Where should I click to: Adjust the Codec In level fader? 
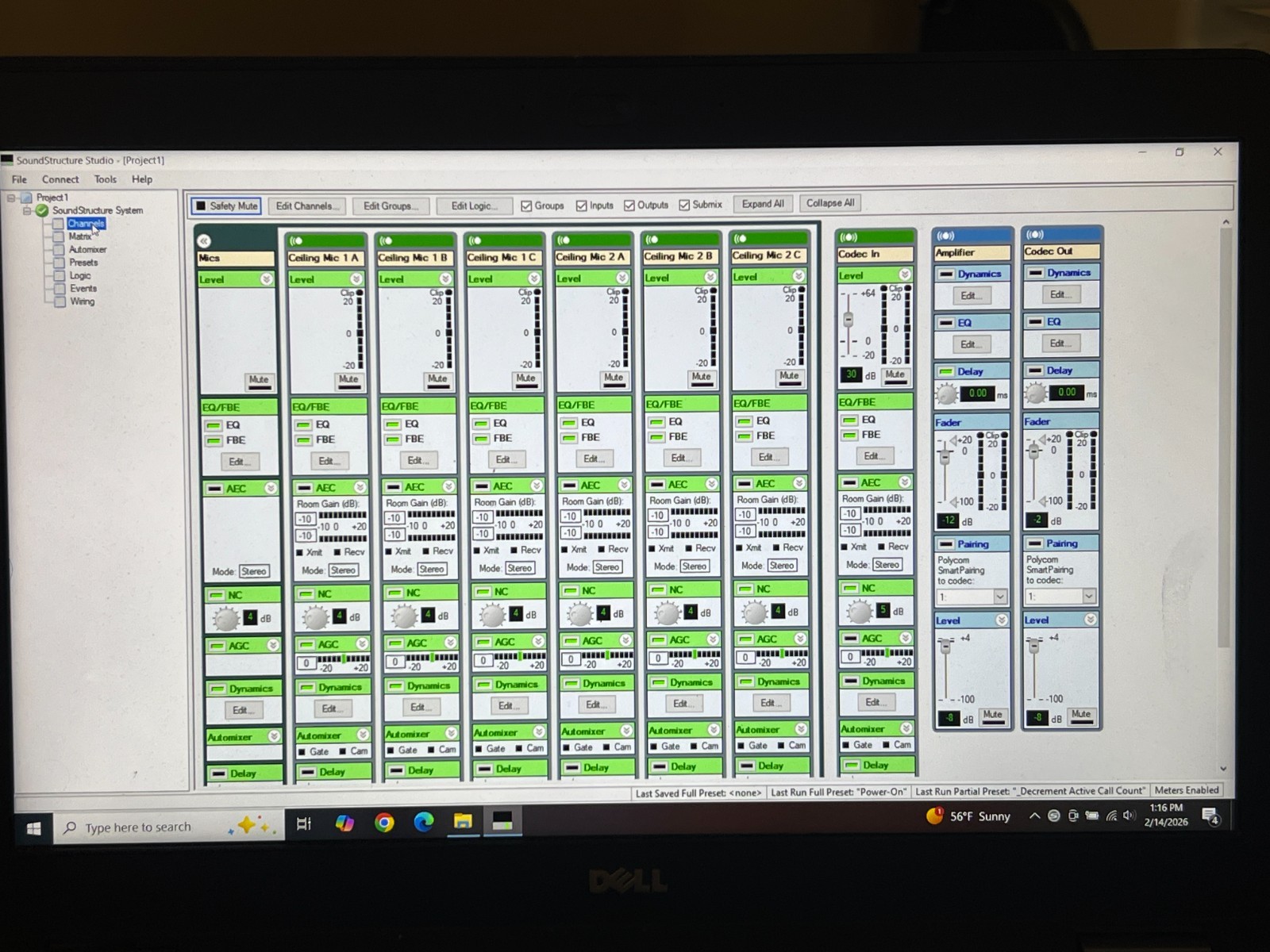848,320
